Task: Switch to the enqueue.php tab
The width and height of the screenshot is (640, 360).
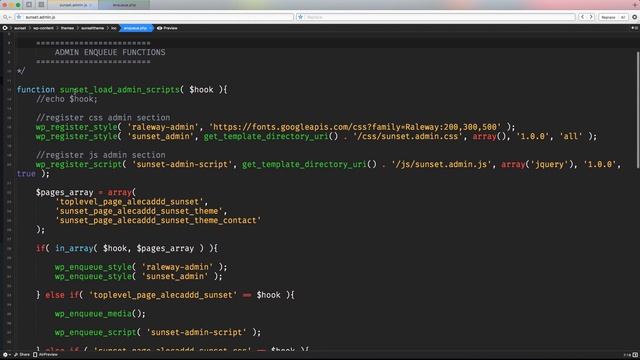Action: click(x=124, y=5)
